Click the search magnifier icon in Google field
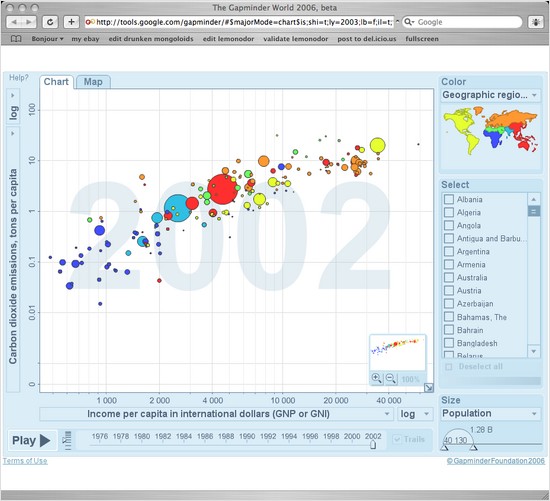 (408, 22)
